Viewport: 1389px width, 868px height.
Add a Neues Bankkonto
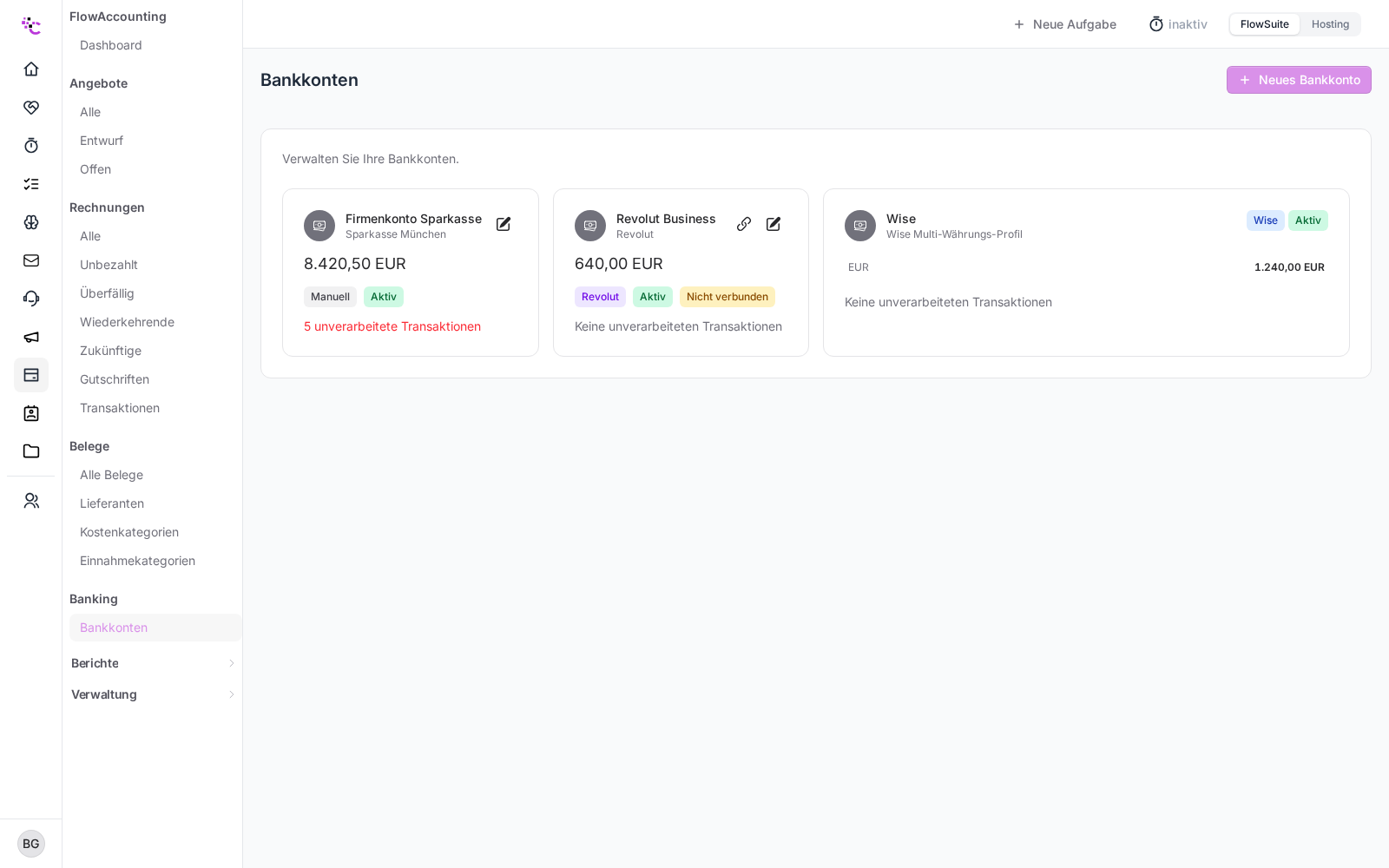click(x=1299, y=80)
